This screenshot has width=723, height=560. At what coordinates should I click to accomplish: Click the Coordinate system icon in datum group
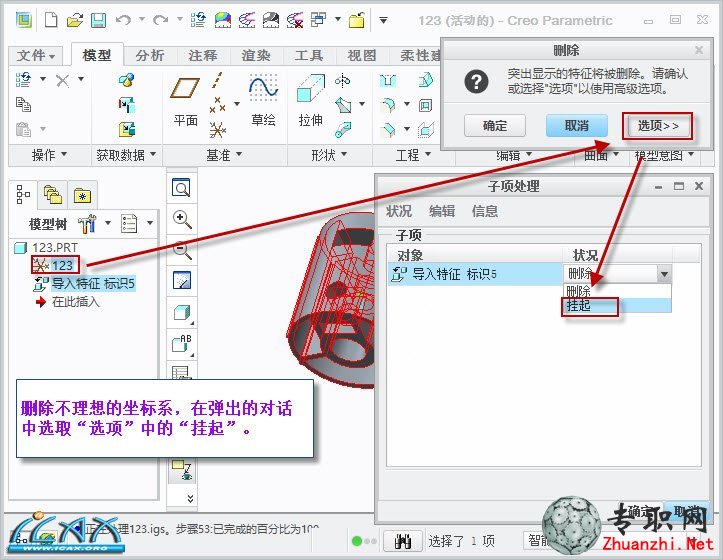pyautogui.click(x=217, y=130)
